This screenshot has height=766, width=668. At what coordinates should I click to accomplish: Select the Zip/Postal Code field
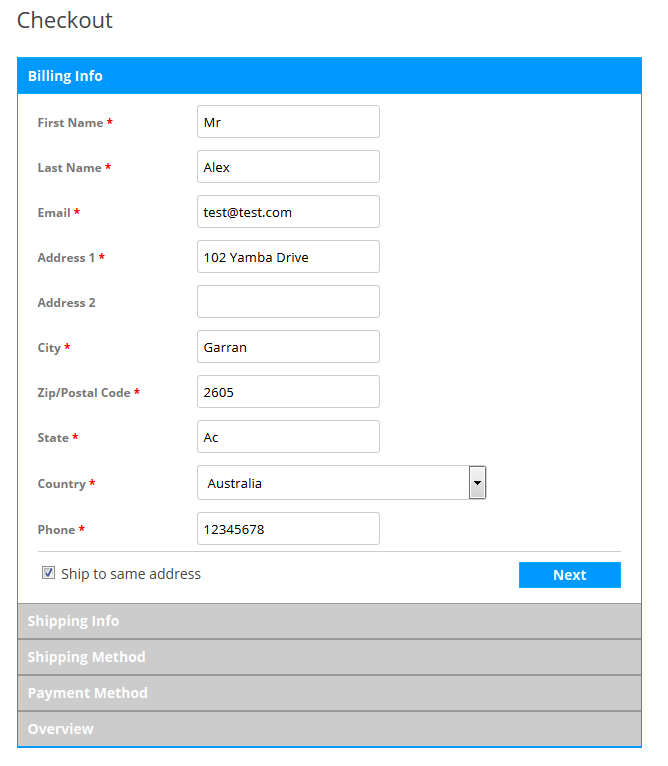tap(288, 391)
